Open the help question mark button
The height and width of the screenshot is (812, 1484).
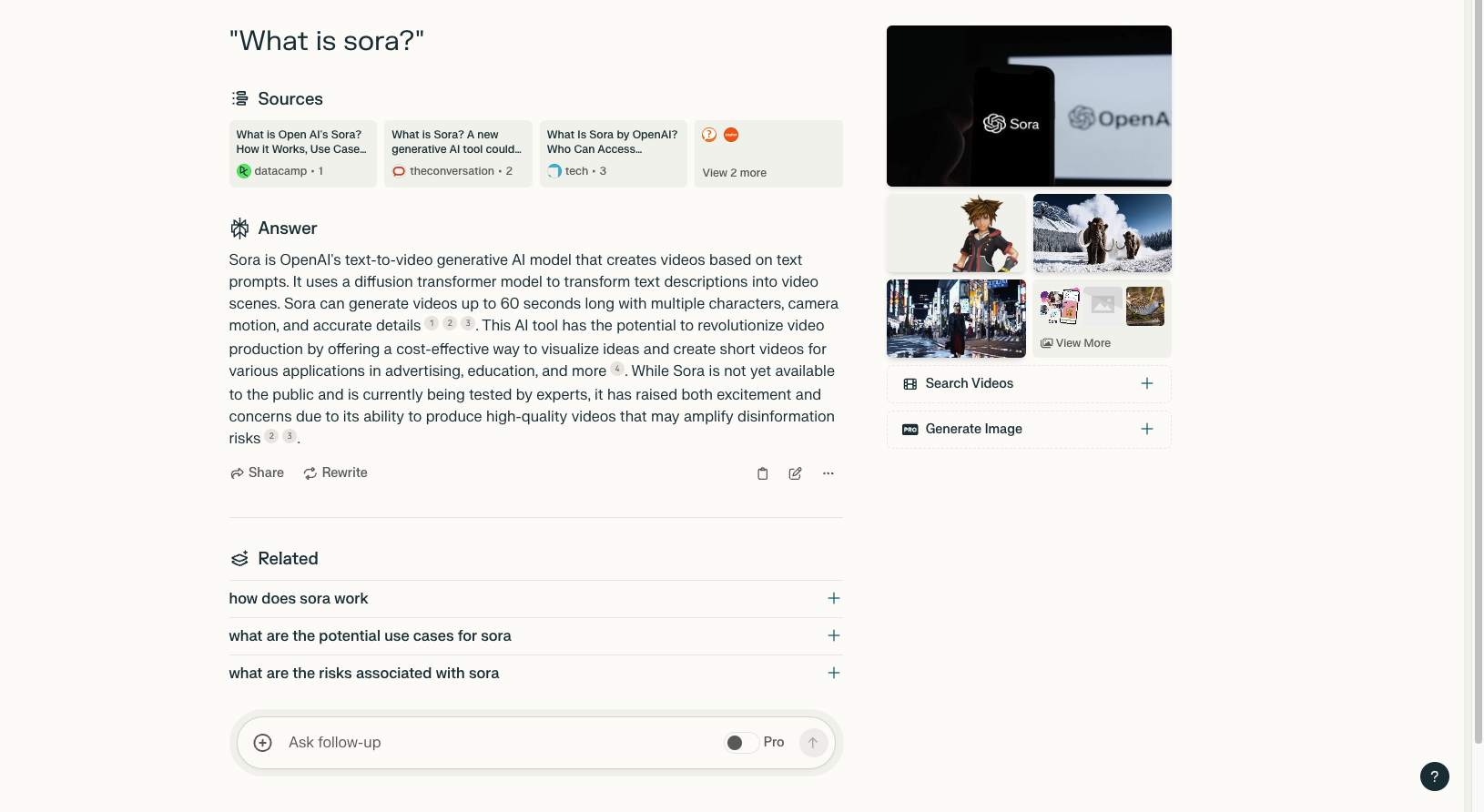1435,776
